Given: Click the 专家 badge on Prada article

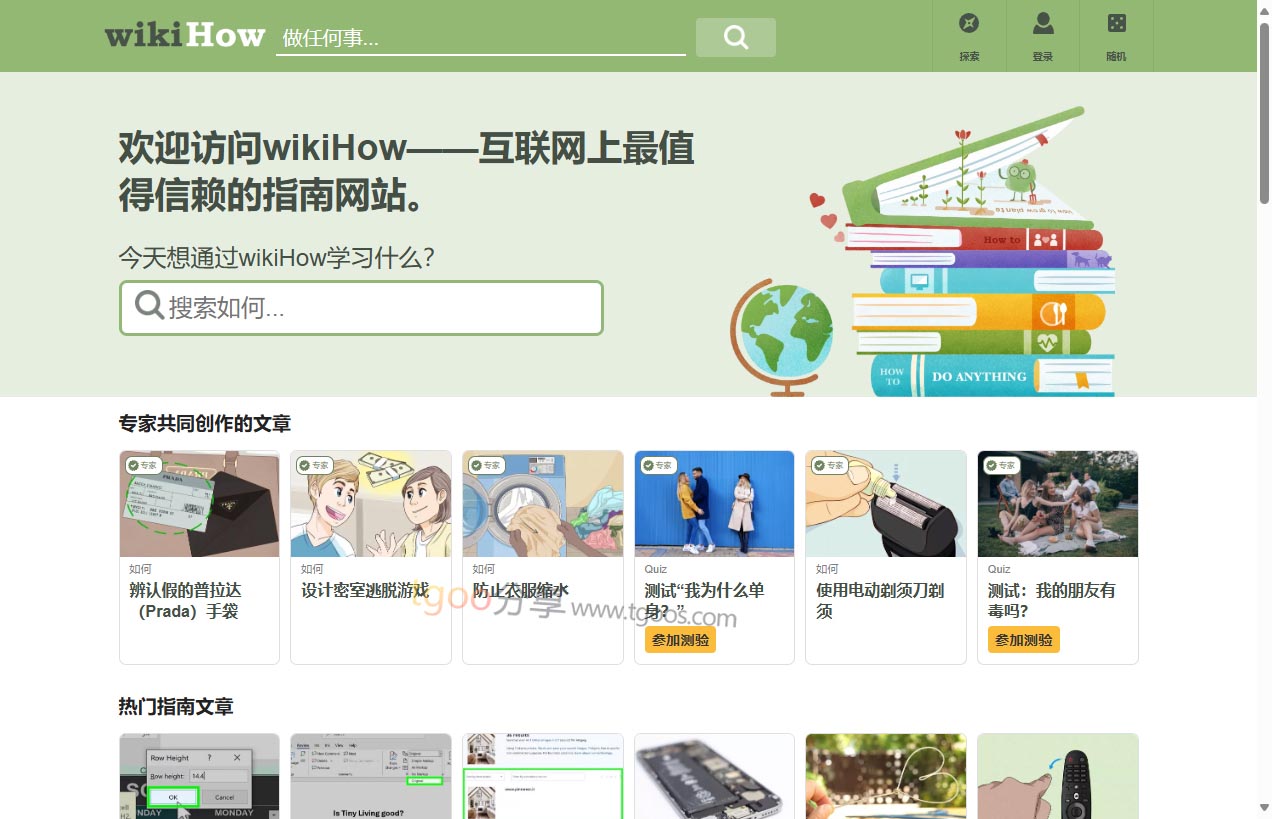Looking at the screenshot, I should [x=143, y=465].
